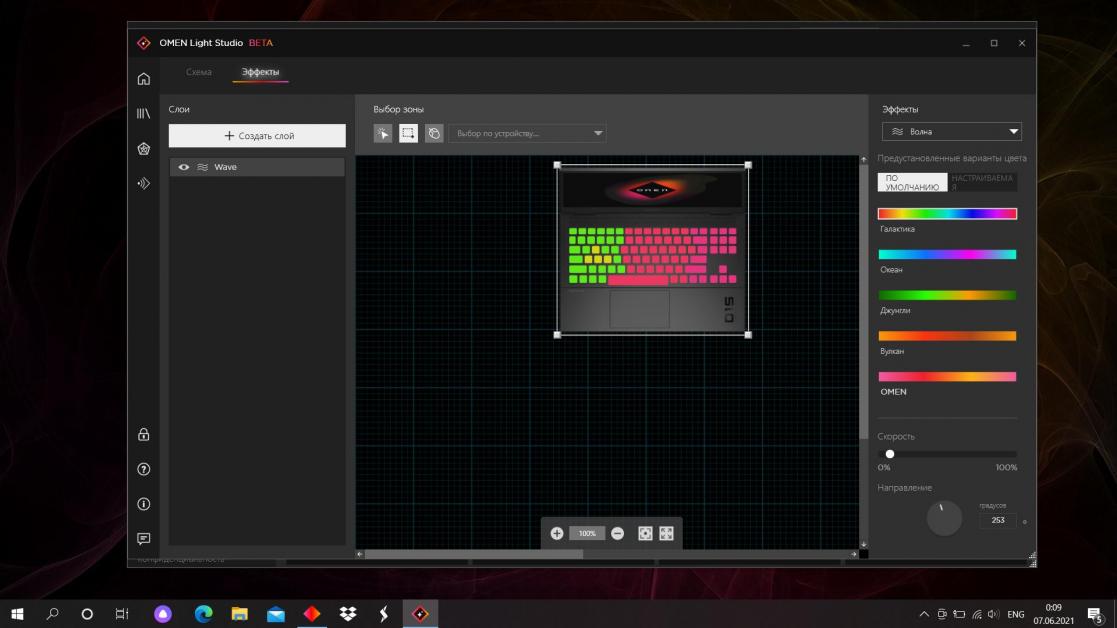Image resolution: width=1117 pixels, height=628 pixels.
Task: Zoom in with the plus icon
Action: (557, 533)
